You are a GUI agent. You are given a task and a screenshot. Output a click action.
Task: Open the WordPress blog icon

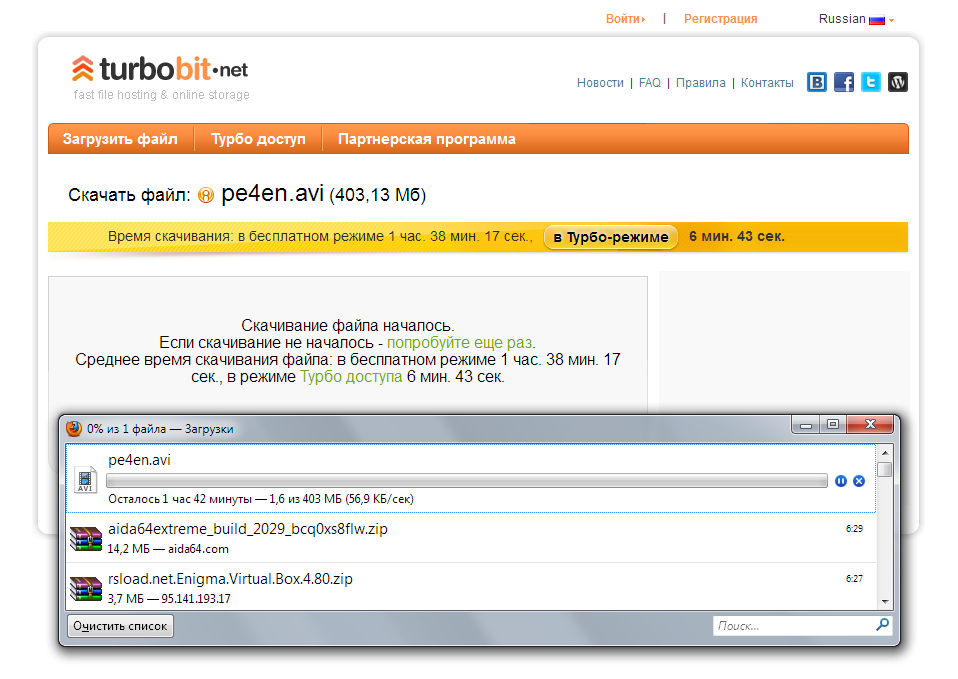[898, 82]
